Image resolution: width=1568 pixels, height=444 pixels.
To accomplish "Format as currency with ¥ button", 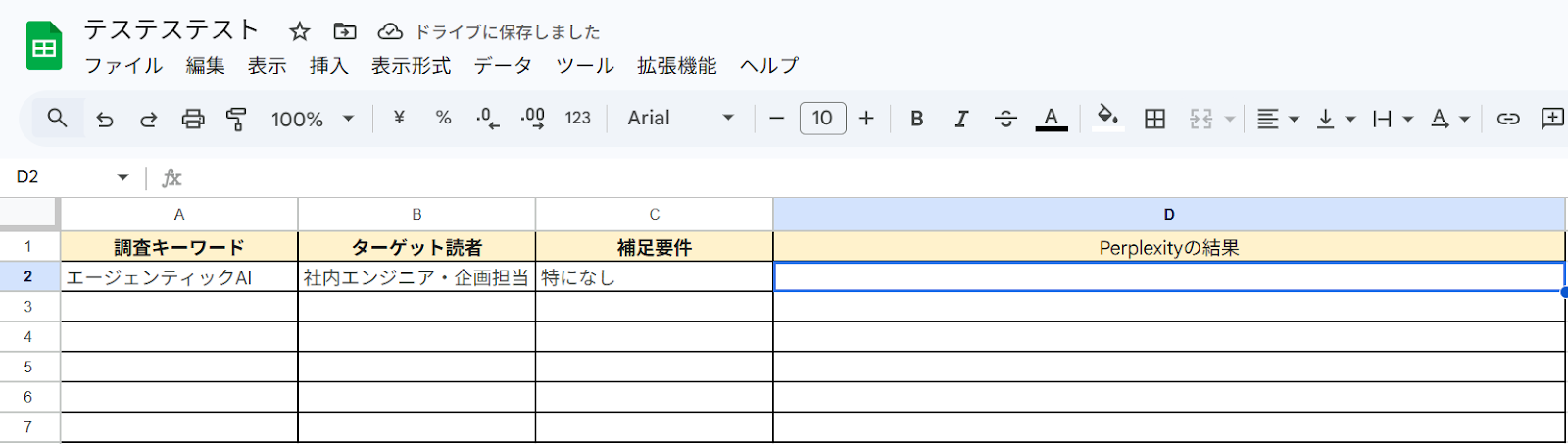I will tap(399, 118).
